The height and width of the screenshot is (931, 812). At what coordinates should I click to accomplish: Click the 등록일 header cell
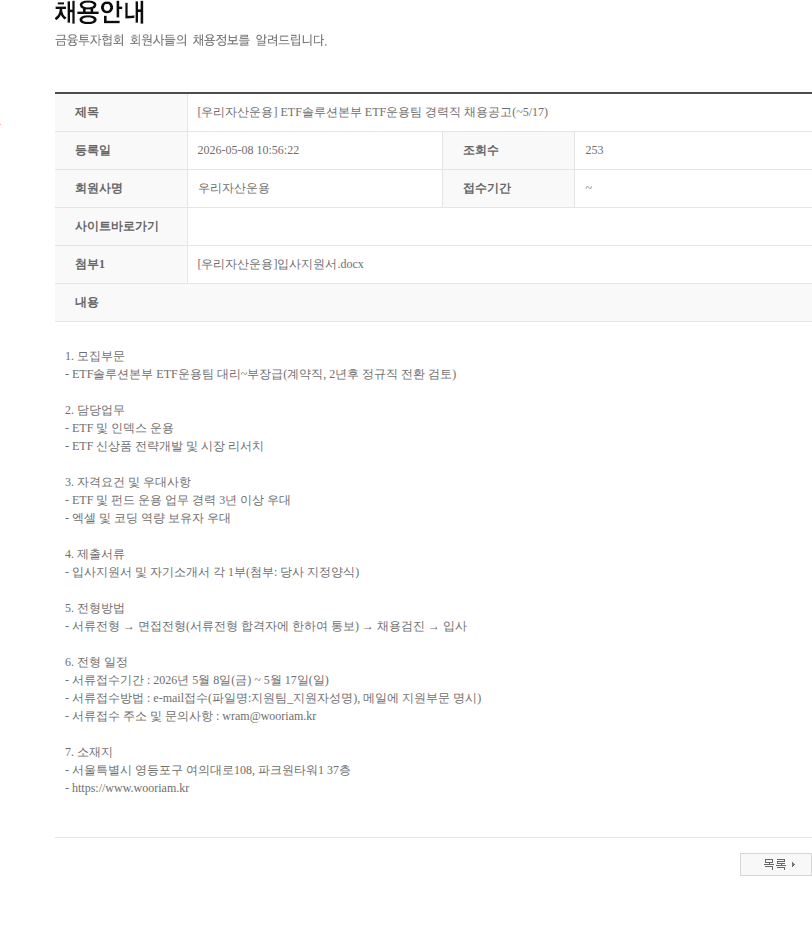[x=121, y=150]
